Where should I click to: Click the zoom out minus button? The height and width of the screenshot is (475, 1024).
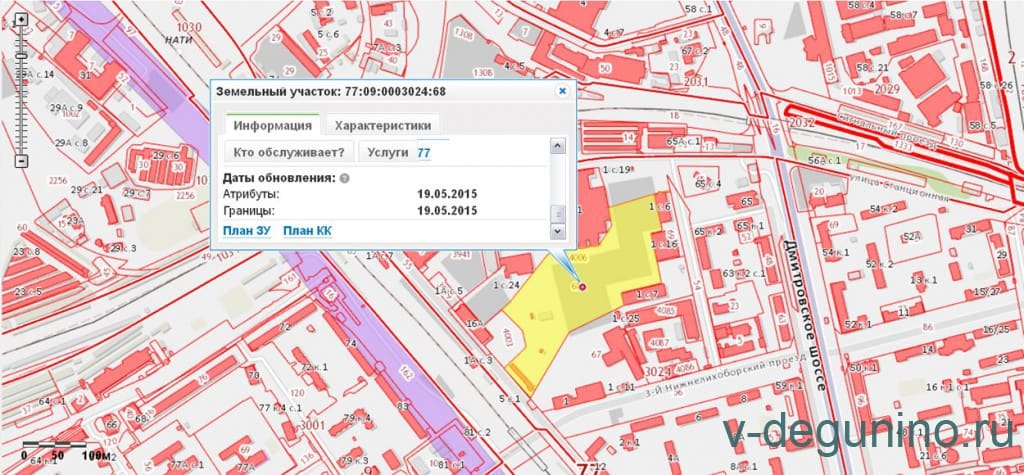pyautogui.click(x=21, y=161)
